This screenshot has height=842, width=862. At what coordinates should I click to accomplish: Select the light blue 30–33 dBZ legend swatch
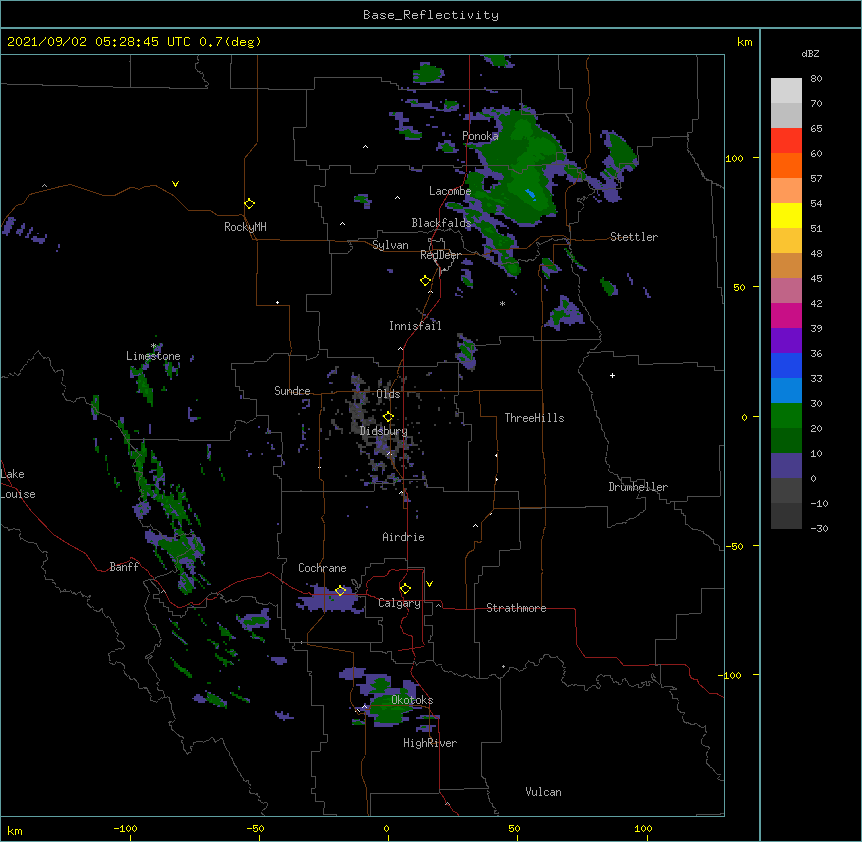tap(786, 390)
